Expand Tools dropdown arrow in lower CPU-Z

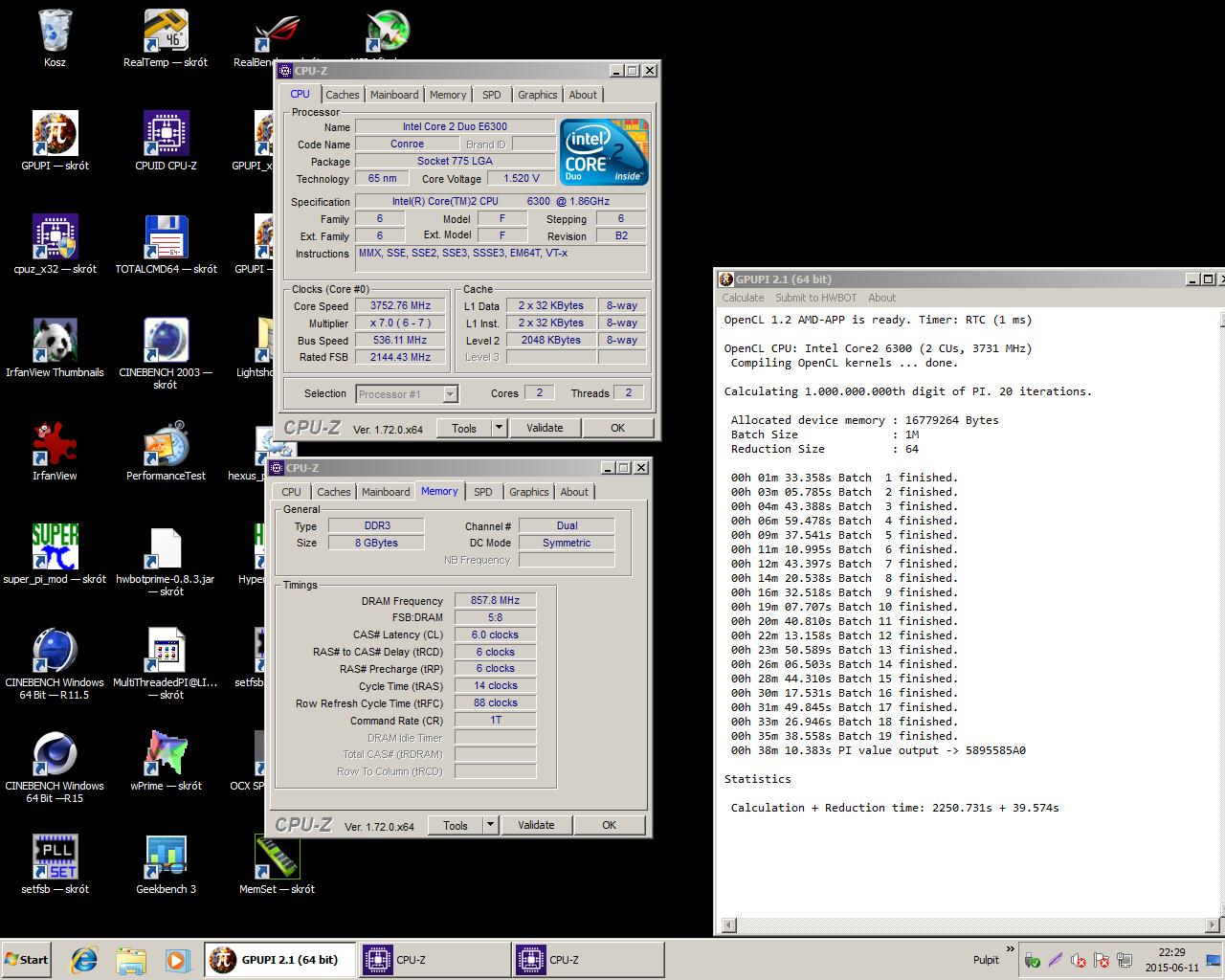coord(491,825)
